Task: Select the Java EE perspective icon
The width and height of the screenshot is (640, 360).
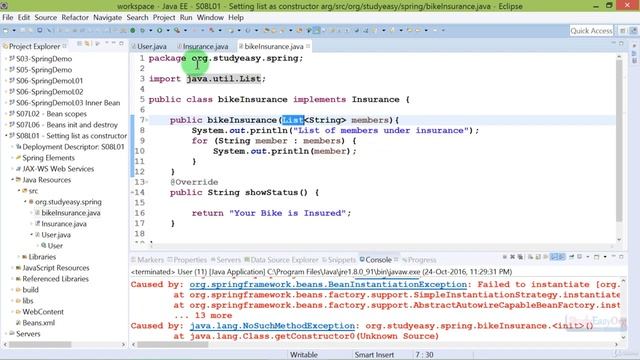Action: [x=633, y=31]
